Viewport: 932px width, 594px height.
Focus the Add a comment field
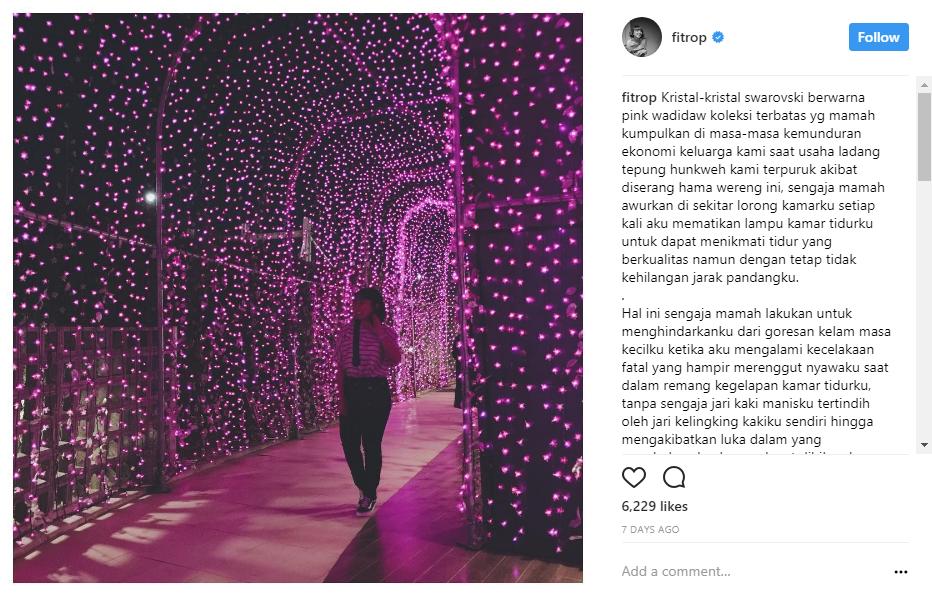[755, 571]
